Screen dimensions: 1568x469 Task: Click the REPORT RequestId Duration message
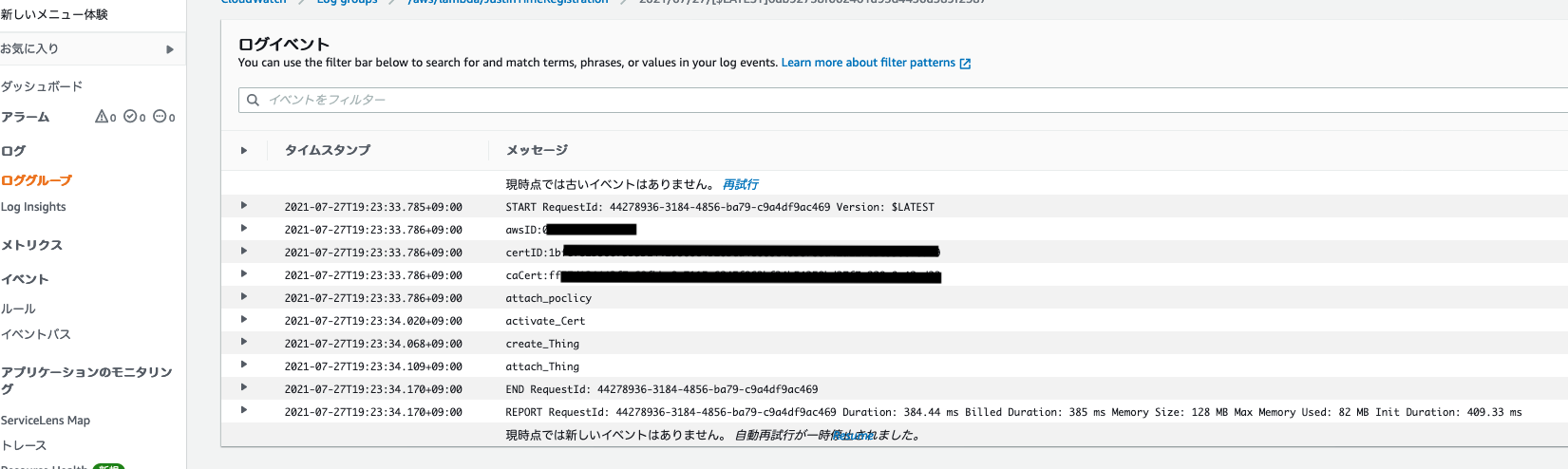tap(1013, 412)
